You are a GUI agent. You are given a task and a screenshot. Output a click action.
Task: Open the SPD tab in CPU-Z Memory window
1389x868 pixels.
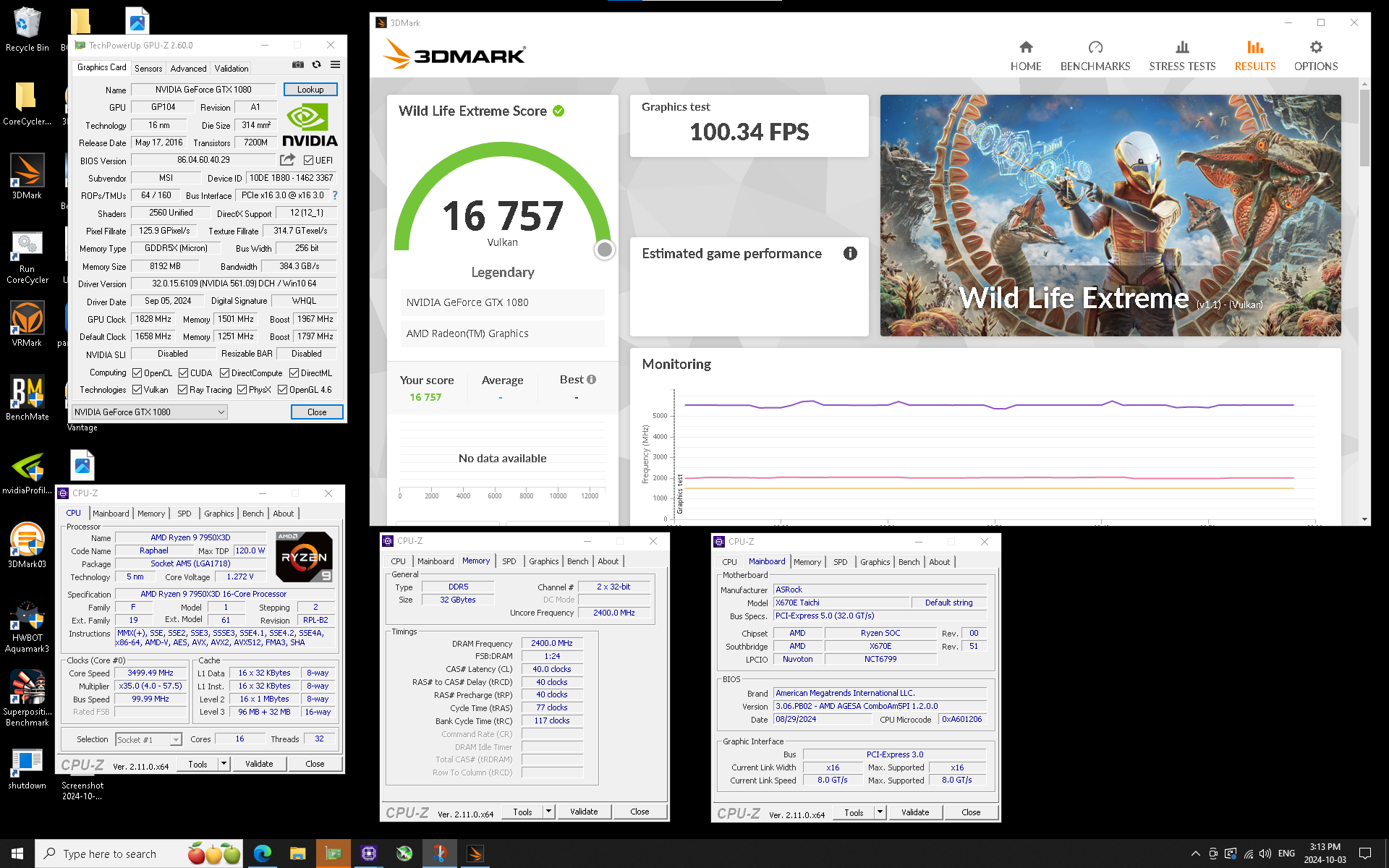tap(509, 561)
